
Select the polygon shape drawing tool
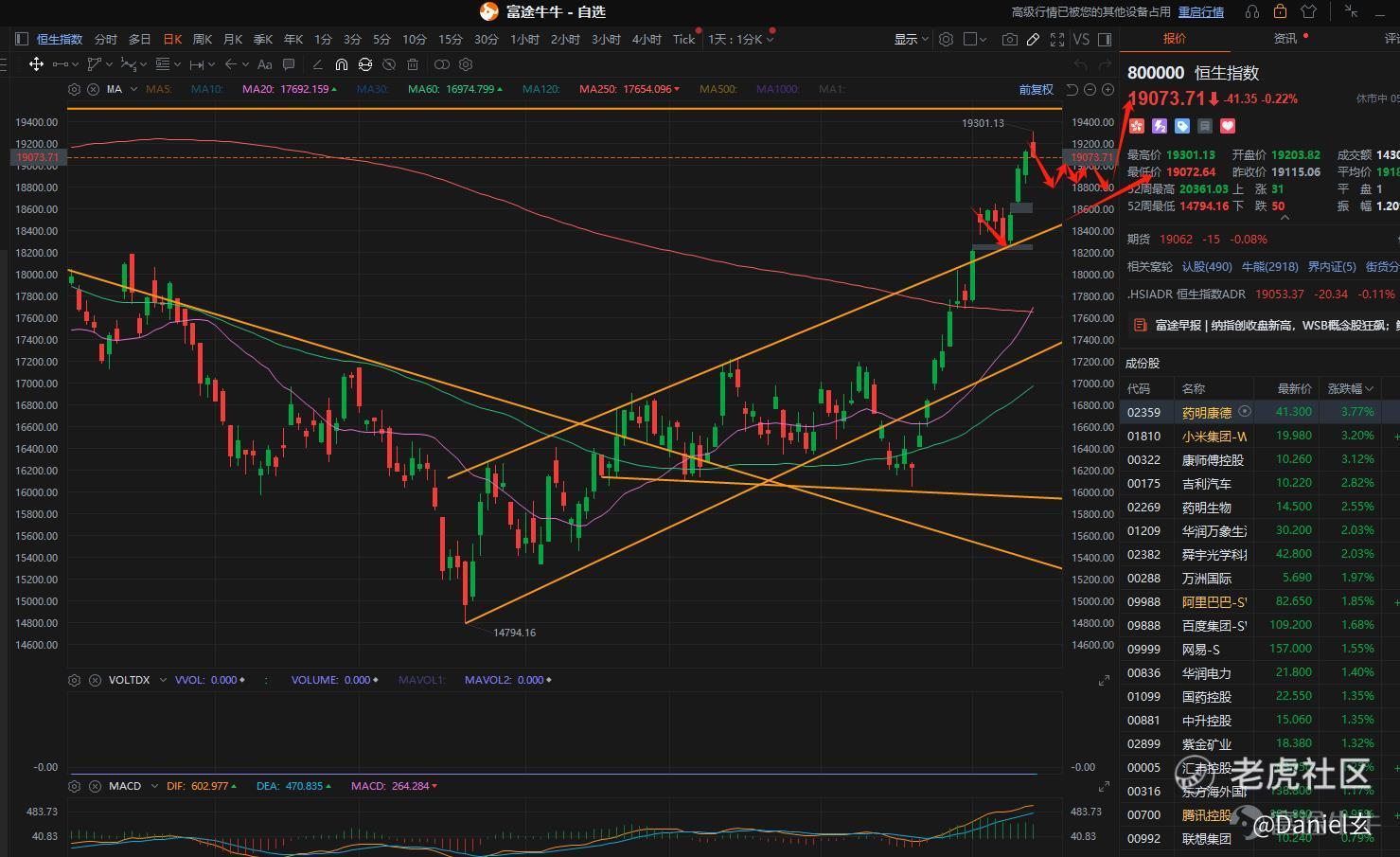click(x=94, y=64)
